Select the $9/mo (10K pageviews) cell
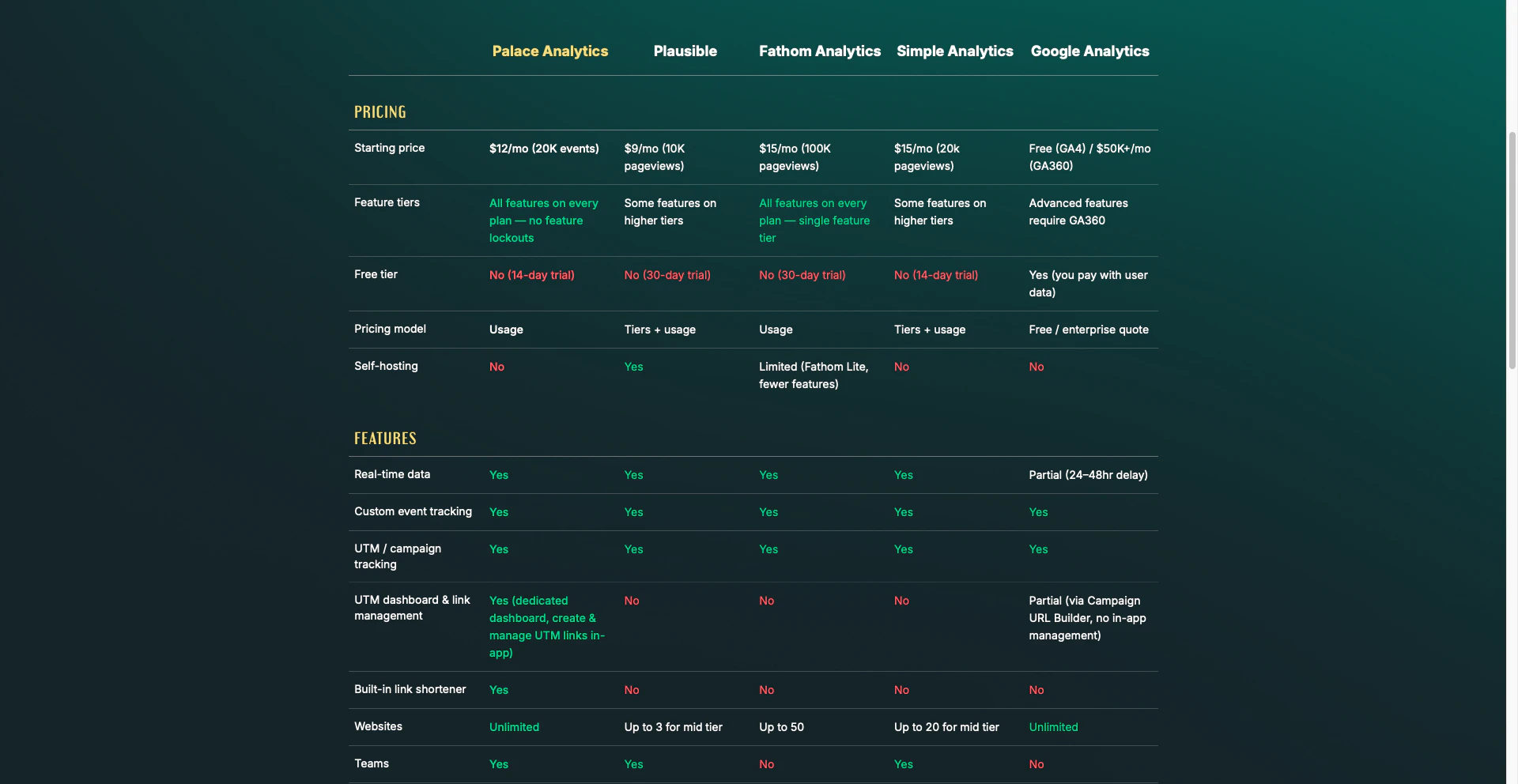Screen dimensions: 1518x784 click(x=655, y=157)
